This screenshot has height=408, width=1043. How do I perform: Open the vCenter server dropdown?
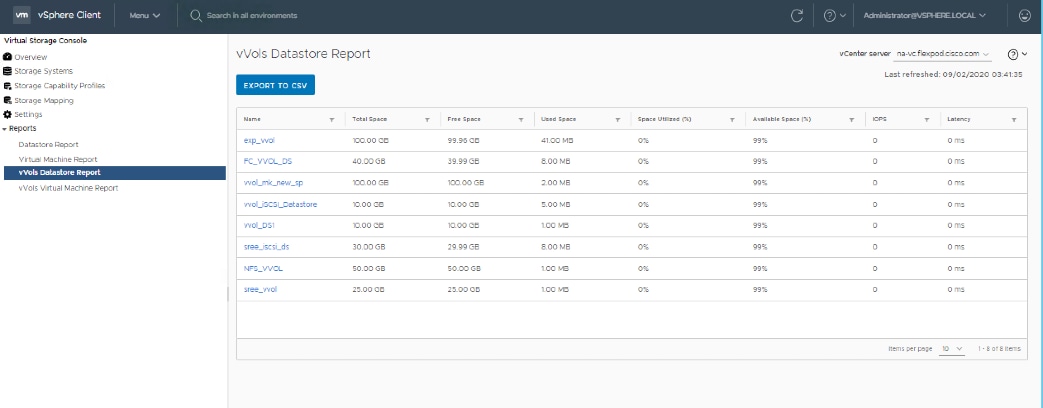coord(944,54)
